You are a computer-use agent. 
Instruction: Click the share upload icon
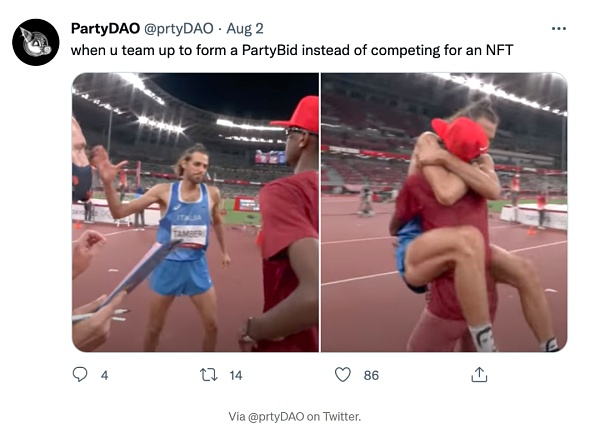point(479,374)
